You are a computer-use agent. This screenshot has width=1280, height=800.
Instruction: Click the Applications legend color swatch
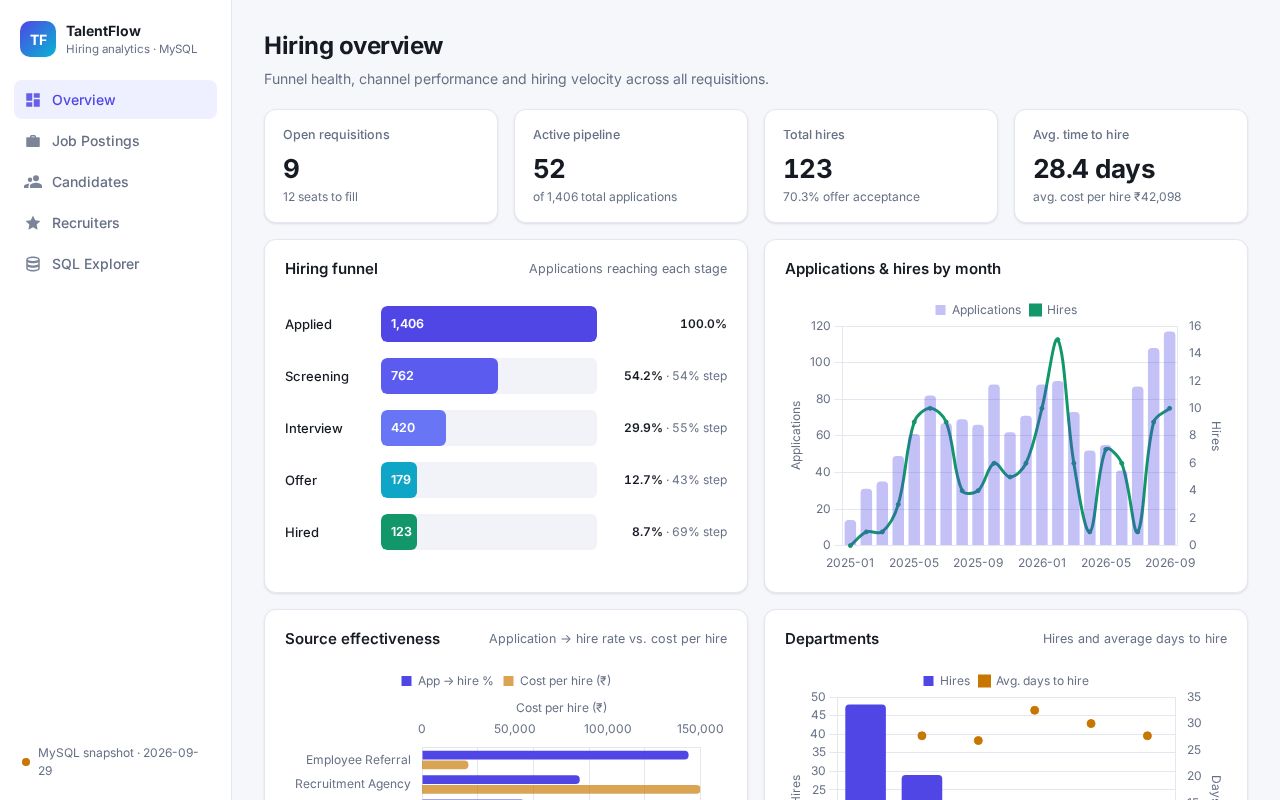point(940,310)
